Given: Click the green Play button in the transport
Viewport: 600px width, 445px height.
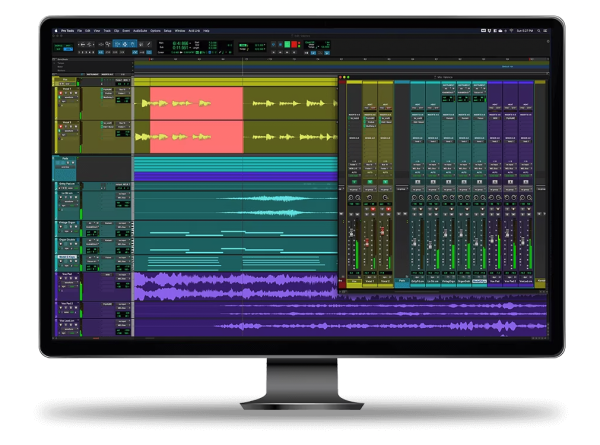Looking at the screenshot, I should click(x=285, y=44).
